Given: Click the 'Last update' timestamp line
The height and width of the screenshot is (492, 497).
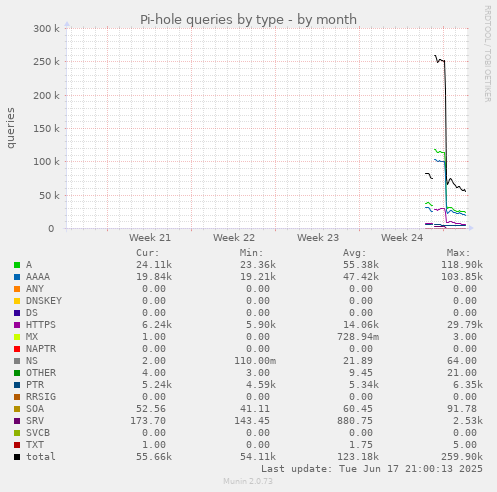Looking at the screenshot, I should [x=372, y=469].
